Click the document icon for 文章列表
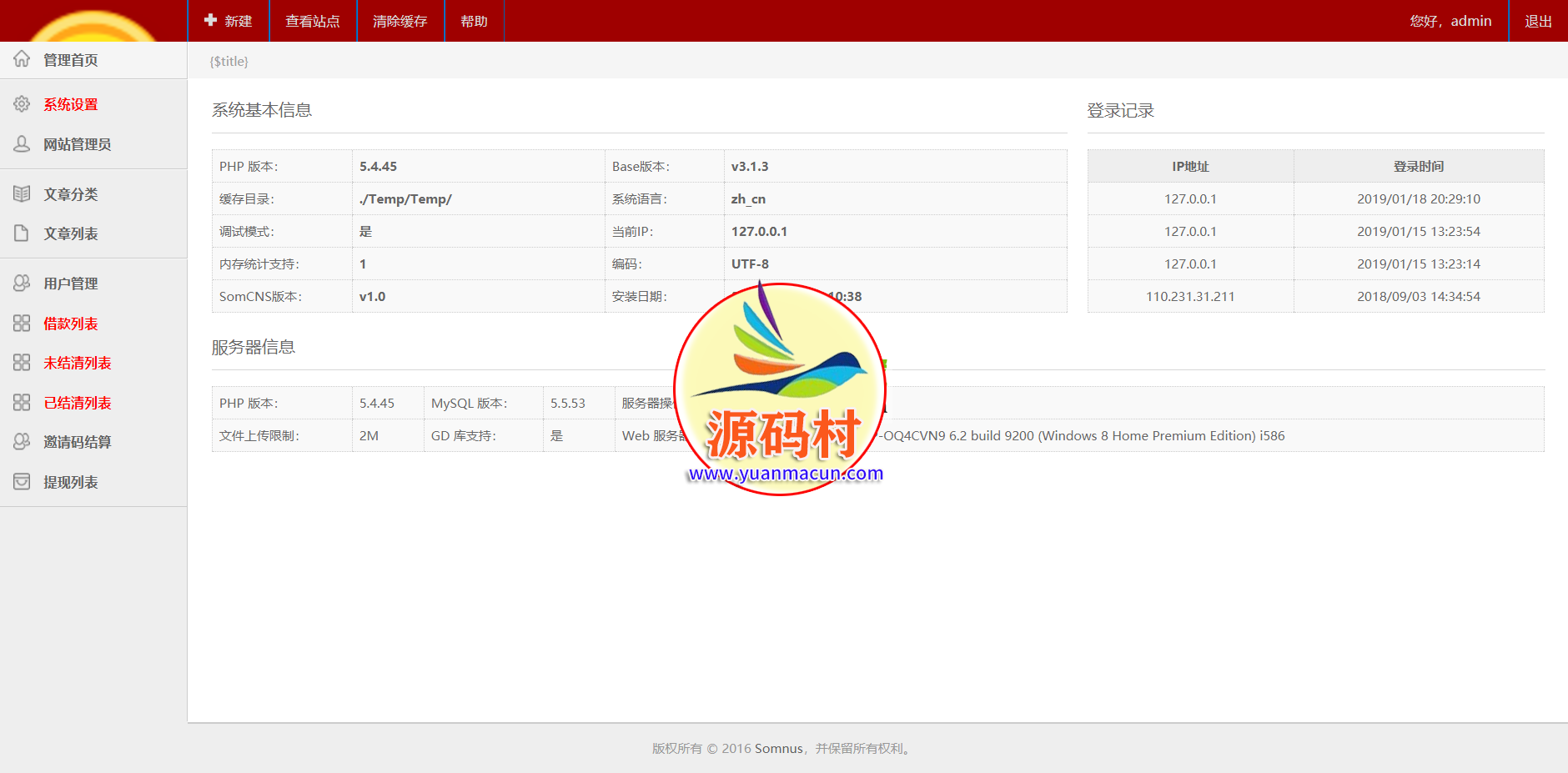The height and width of the screenshot is (773, 1568). [22, 233]
